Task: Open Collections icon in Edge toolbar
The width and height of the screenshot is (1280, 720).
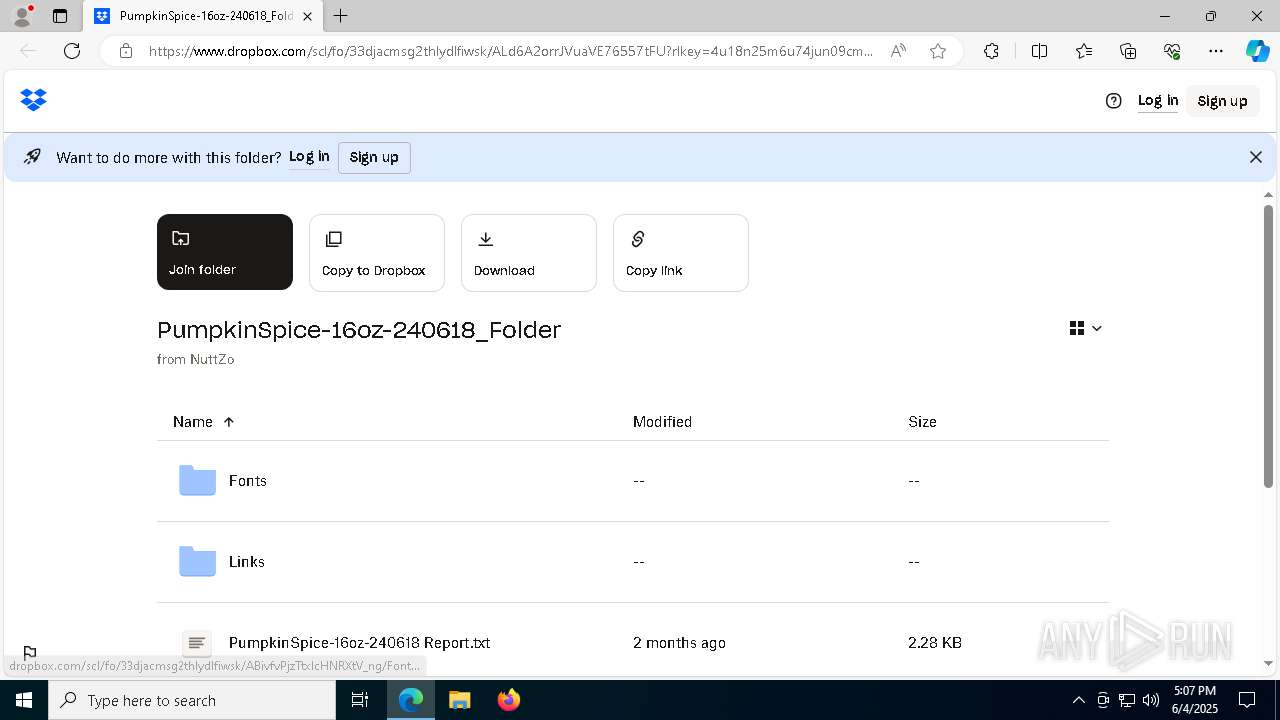Action: click(x=1128, y=51)
